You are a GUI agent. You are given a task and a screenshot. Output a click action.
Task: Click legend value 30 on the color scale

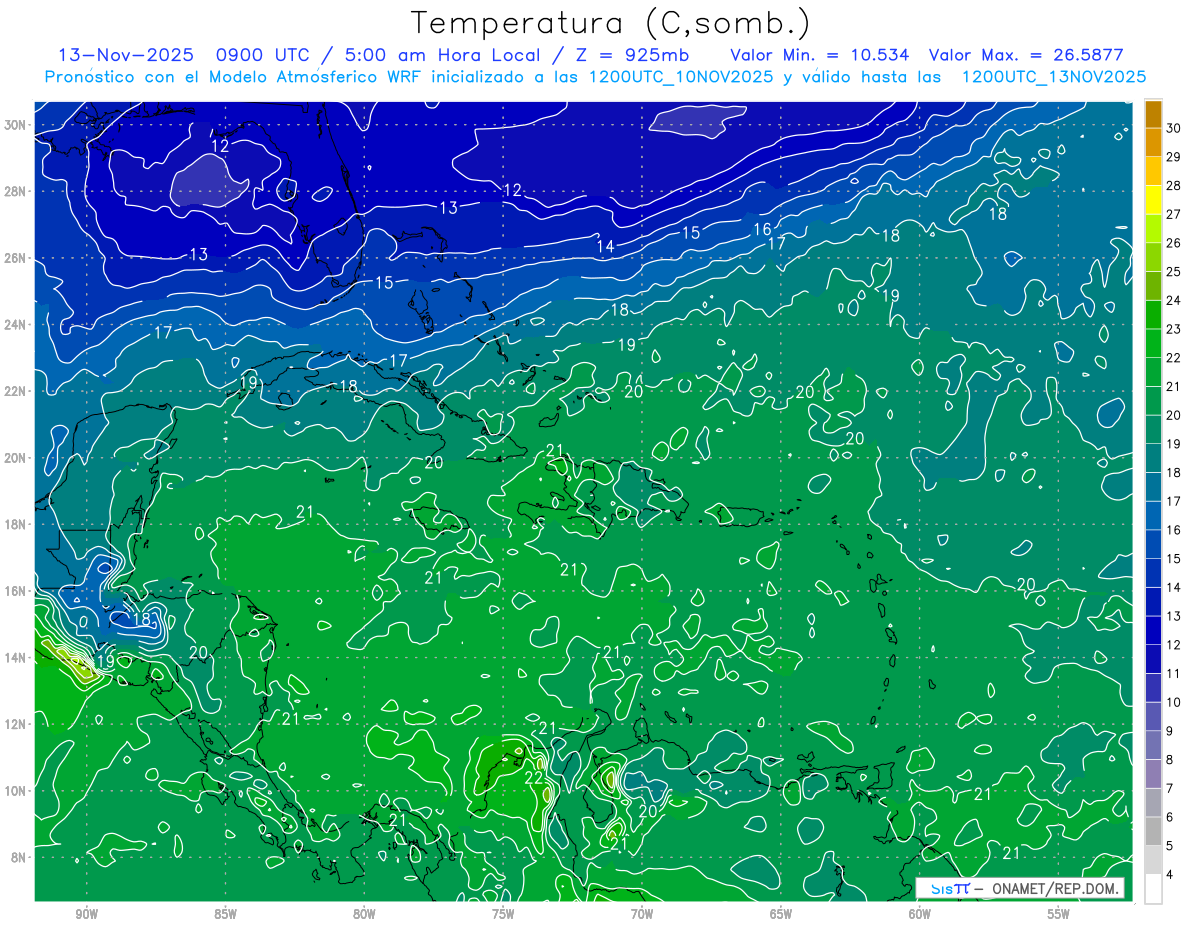[1174, 129]
